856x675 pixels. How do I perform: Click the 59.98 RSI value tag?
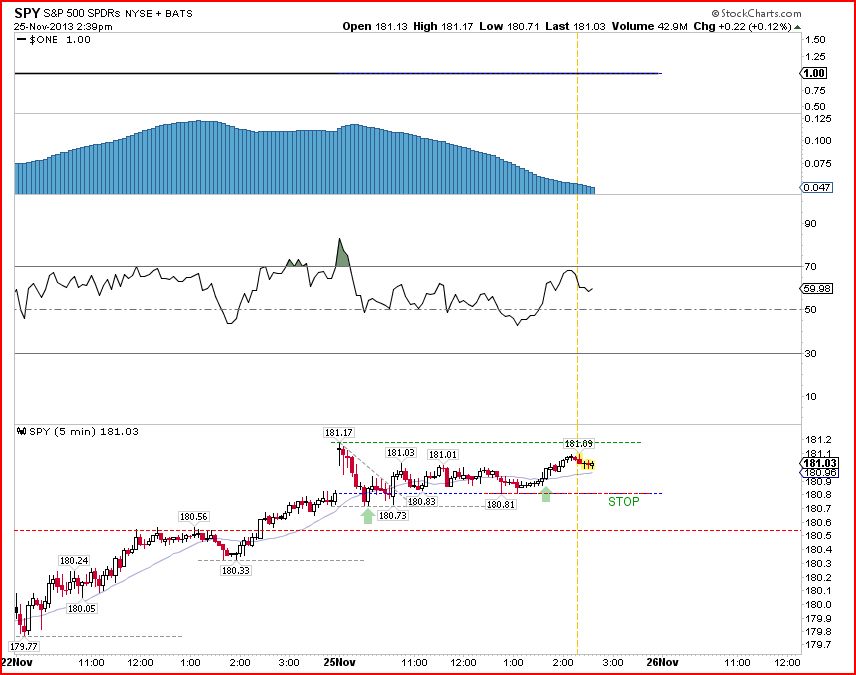(x=817, y=288)
